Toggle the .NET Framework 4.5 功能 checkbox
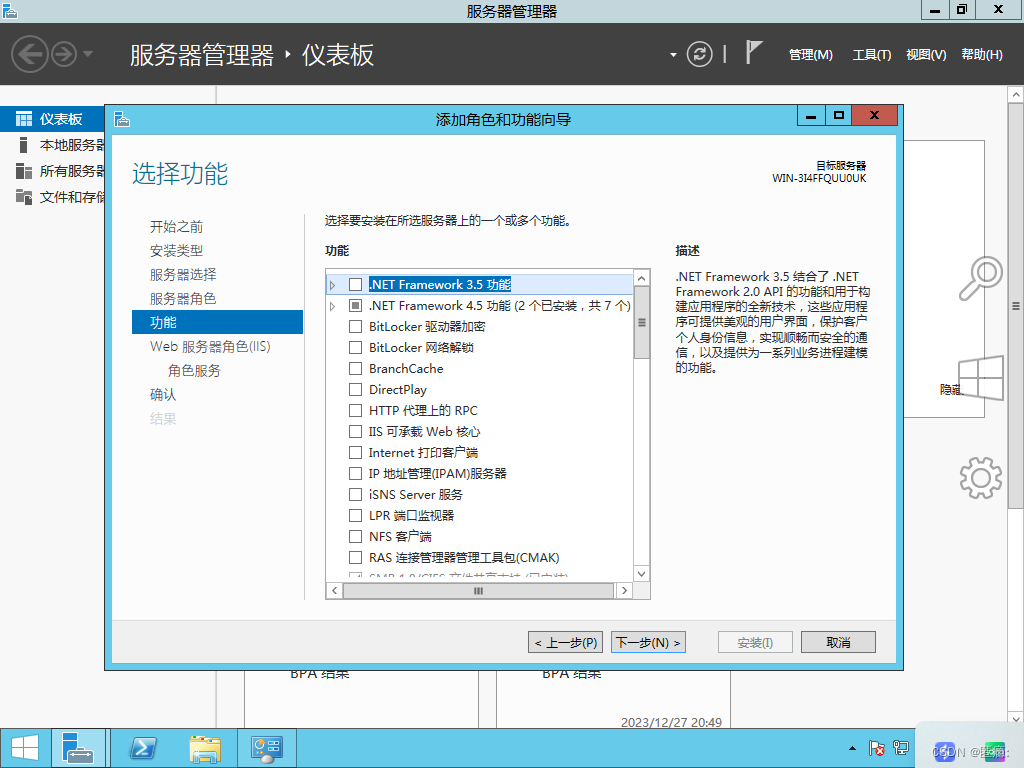Screen dimensions: 1024x768 click(x=355, y=306)
